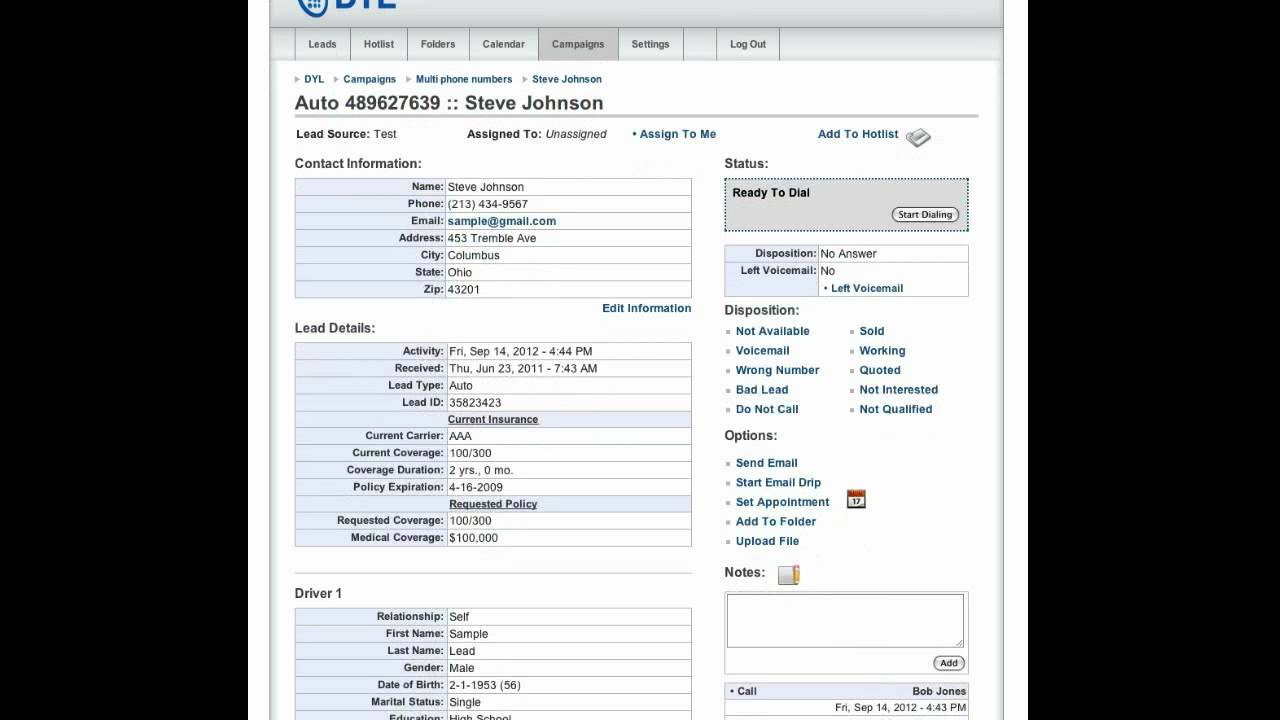The height and width of the screenshot is (720, 1280).
Task: Set disposition to Quoted
Action: 880,370
